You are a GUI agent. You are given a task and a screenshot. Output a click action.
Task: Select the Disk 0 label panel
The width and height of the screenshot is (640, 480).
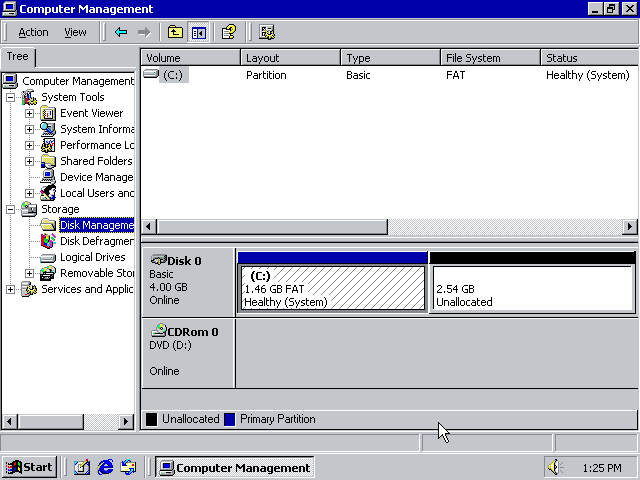[x=188, y=282]
